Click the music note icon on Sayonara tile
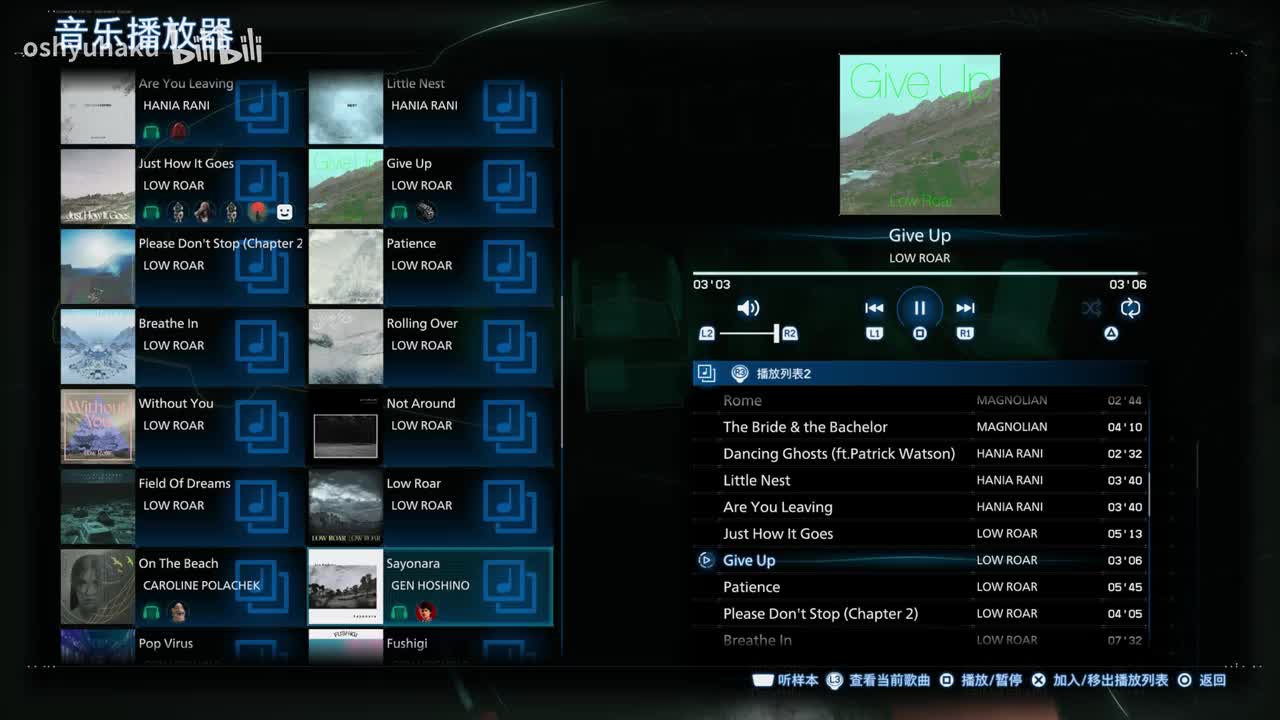Screen dimensions: 1280x720 (x=509, y=588)
